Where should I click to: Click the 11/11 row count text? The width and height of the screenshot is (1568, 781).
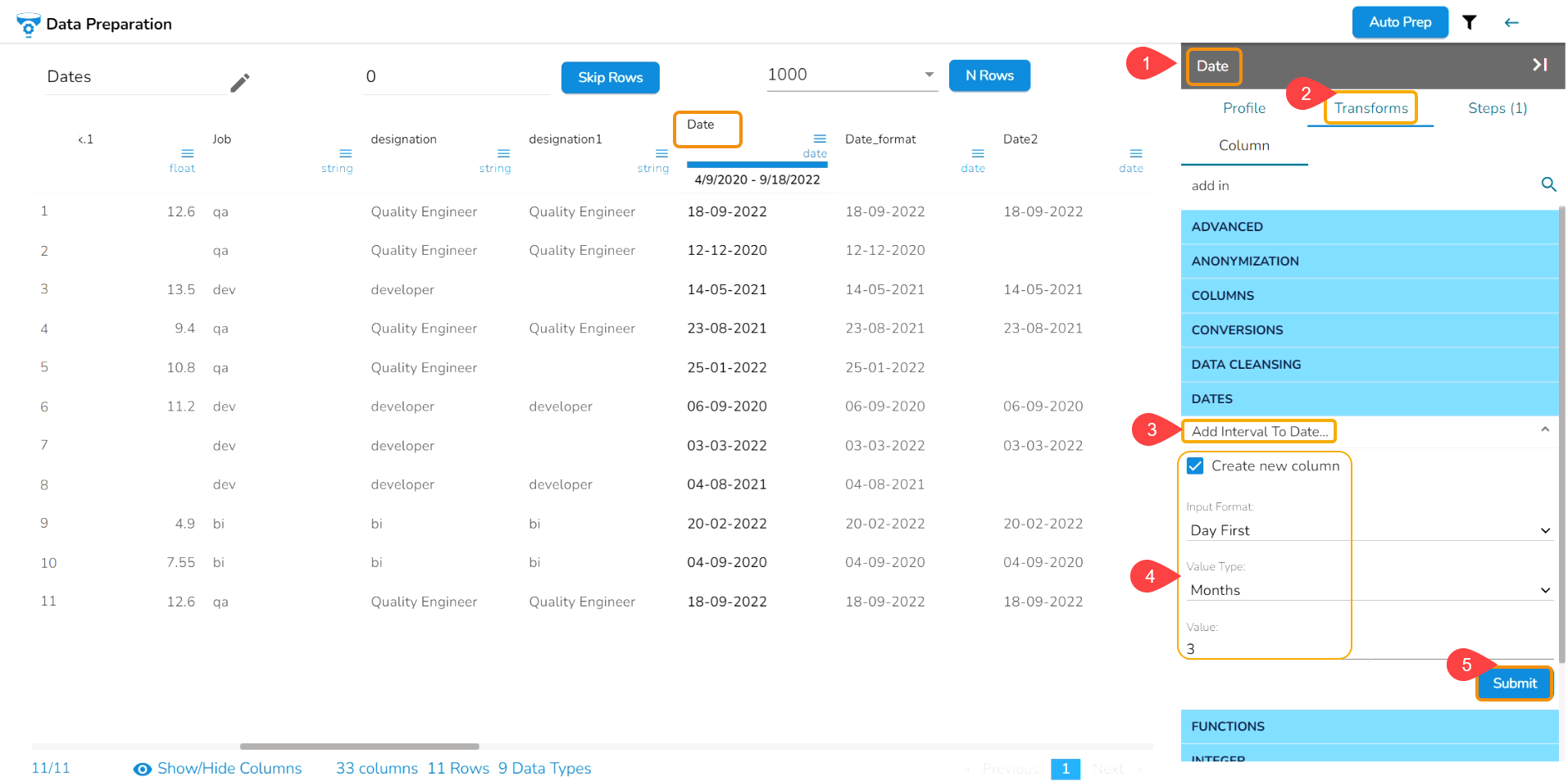click(x=51, y=769)
